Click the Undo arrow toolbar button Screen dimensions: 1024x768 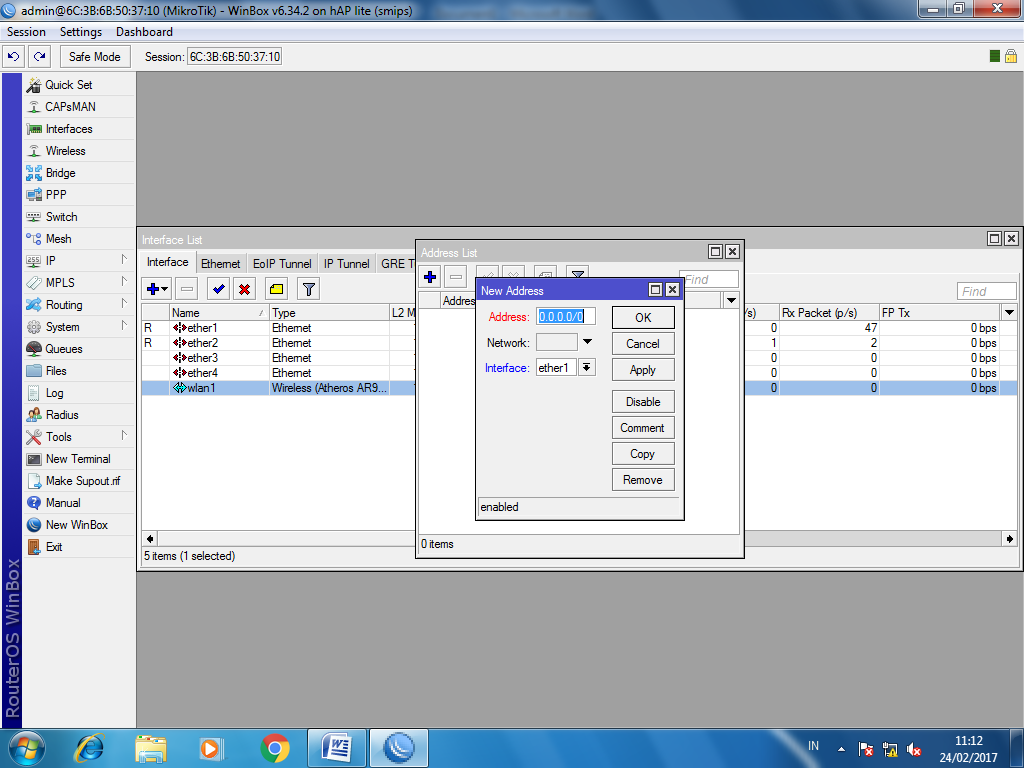pos(14,57)
